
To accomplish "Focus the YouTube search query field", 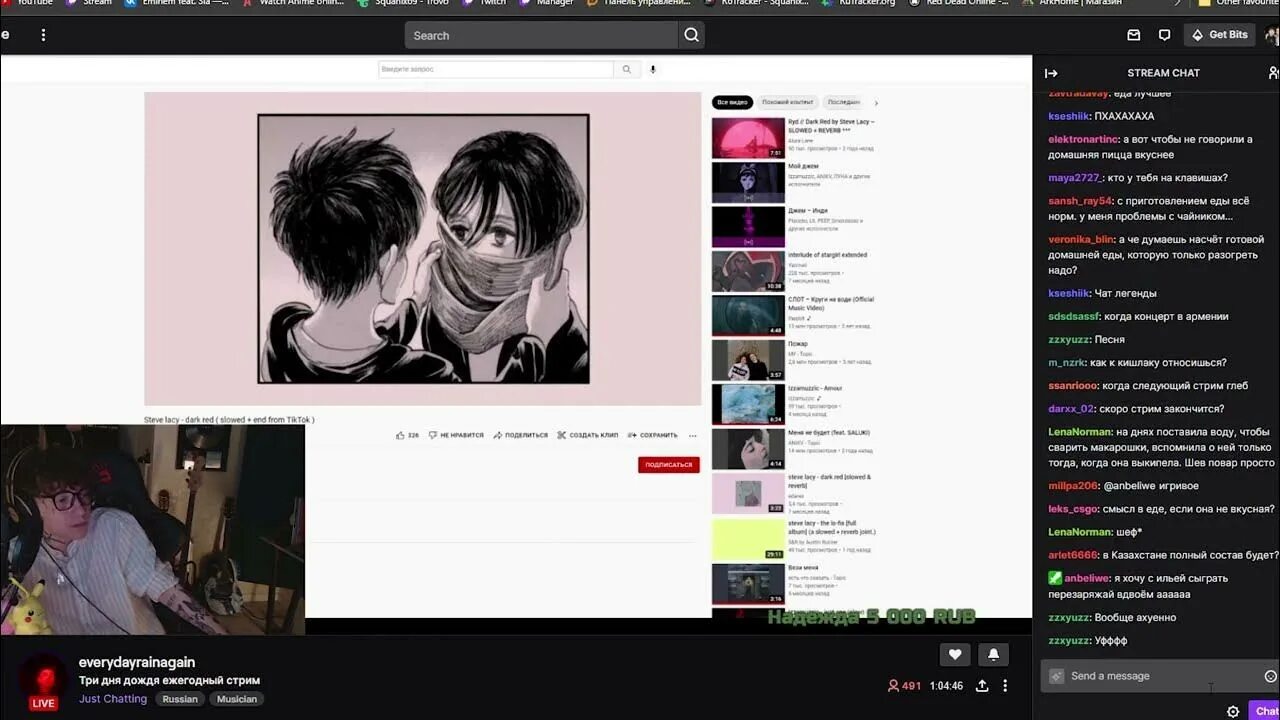I will click(x=496, y=69).
